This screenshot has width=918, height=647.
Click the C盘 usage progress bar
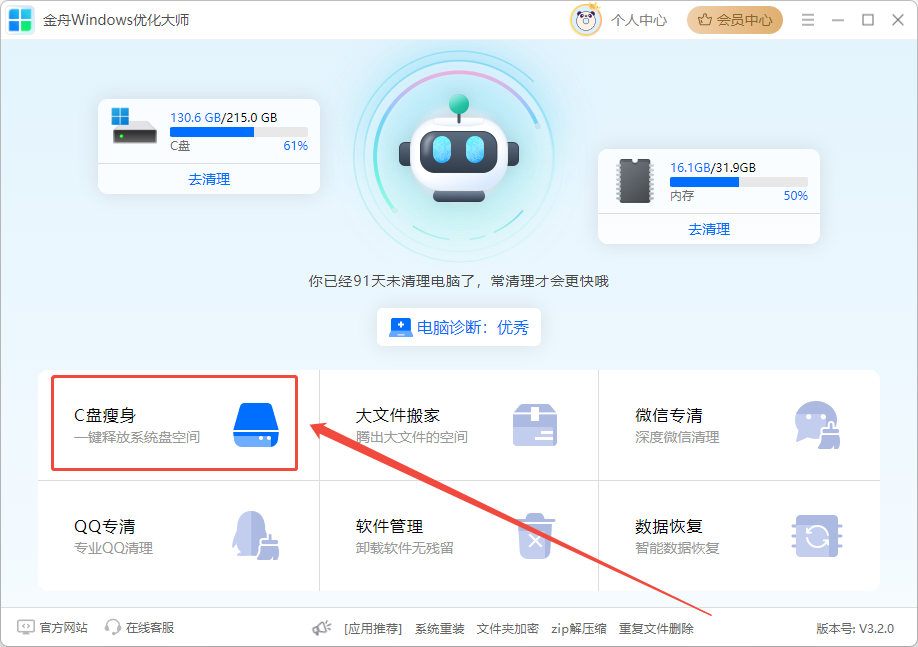(x=239, y=132)
